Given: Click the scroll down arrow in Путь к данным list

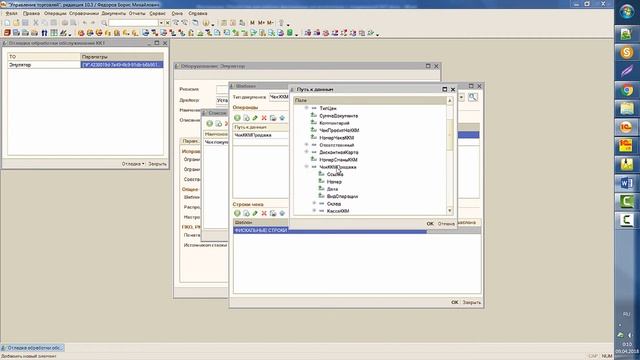Looking at the screenshot, I should point(450,211).
